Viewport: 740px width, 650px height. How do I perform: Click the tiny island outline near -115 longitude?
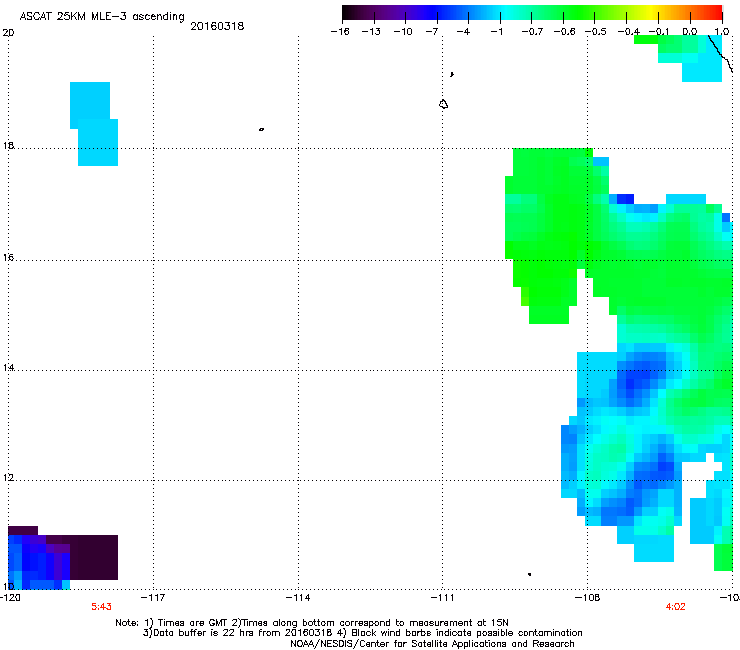[261, 129]
